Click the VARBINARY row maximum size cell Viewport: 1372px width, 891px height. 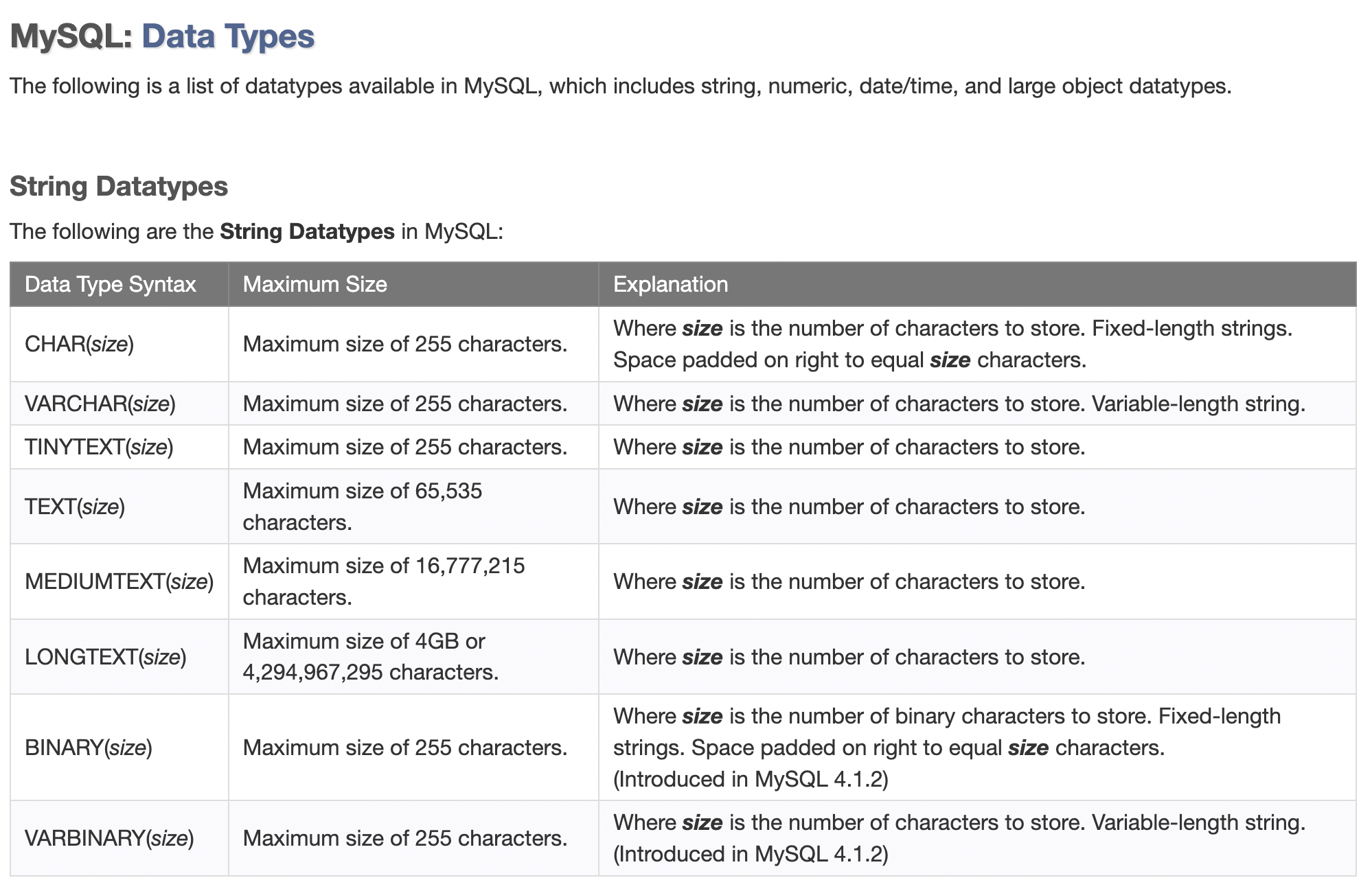[x=413, y=838]
